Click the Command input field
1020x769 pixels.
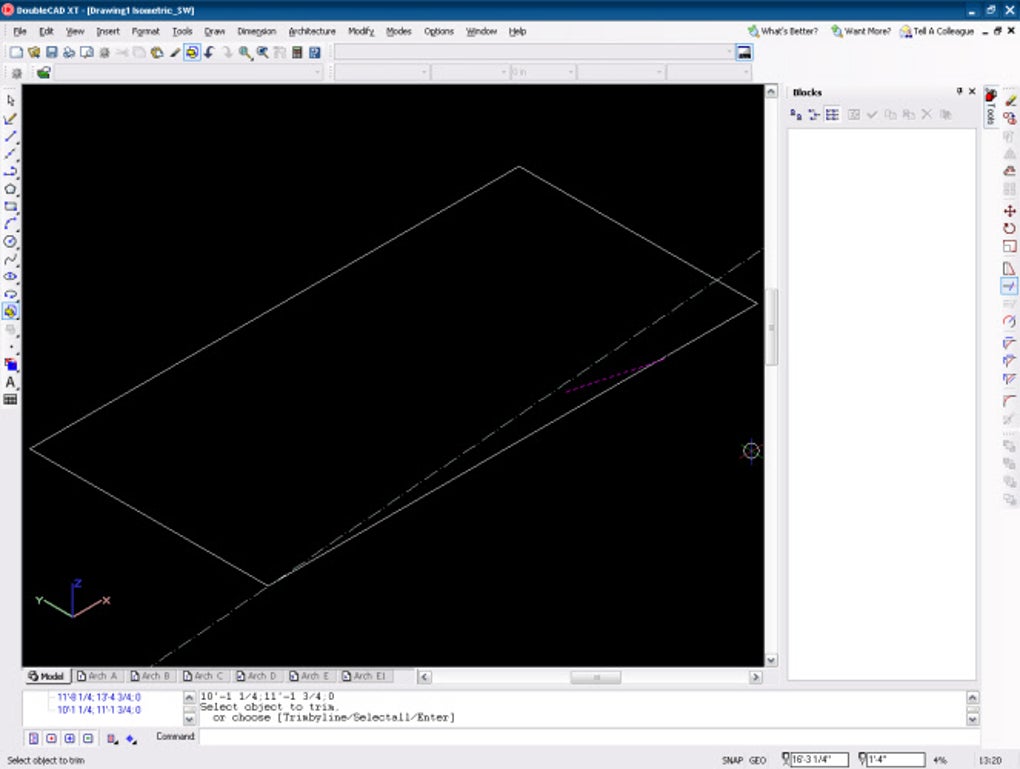589,736
